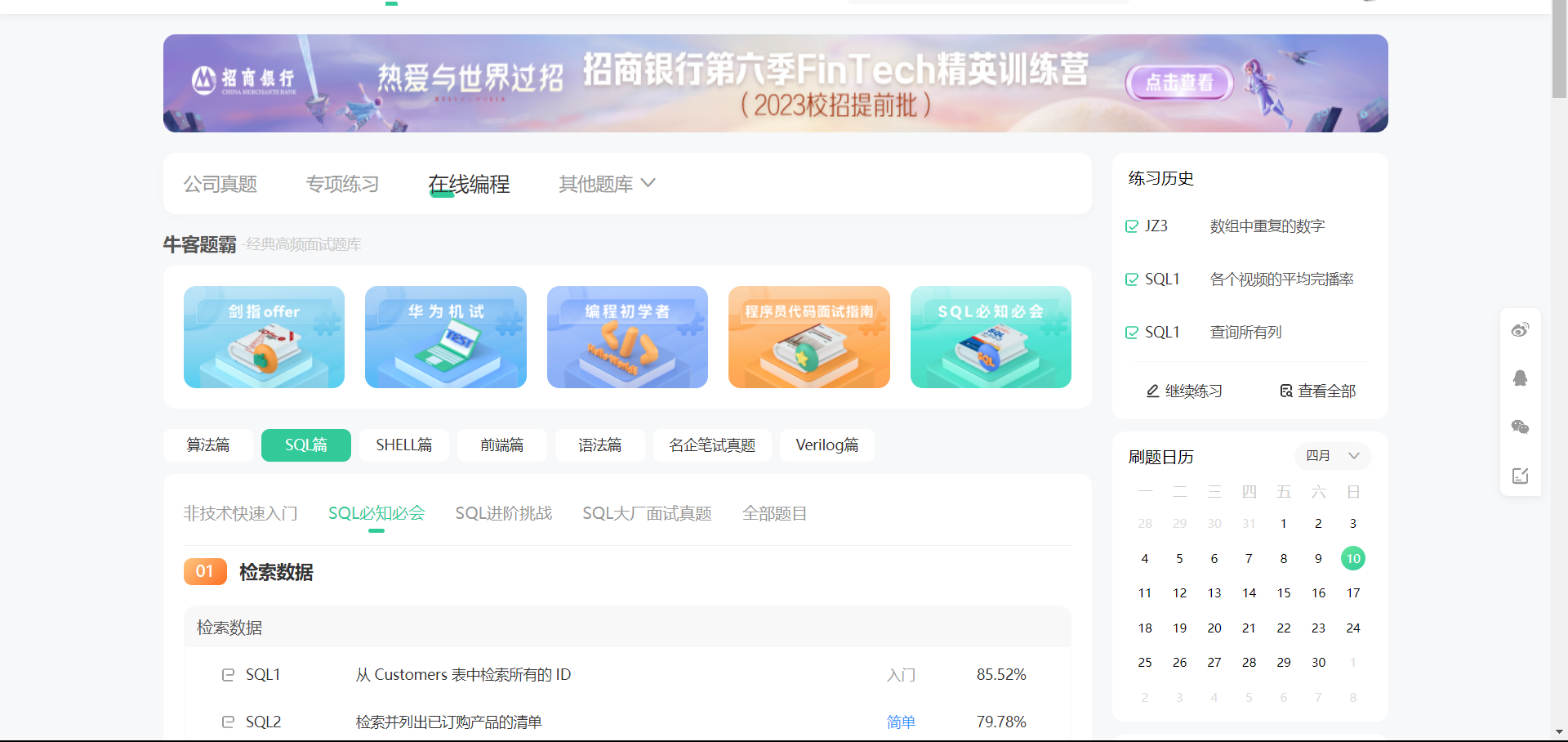The width and height of the screenshot is (1568, 742).
Task: Select calendar date 10
Action: 1353,558
